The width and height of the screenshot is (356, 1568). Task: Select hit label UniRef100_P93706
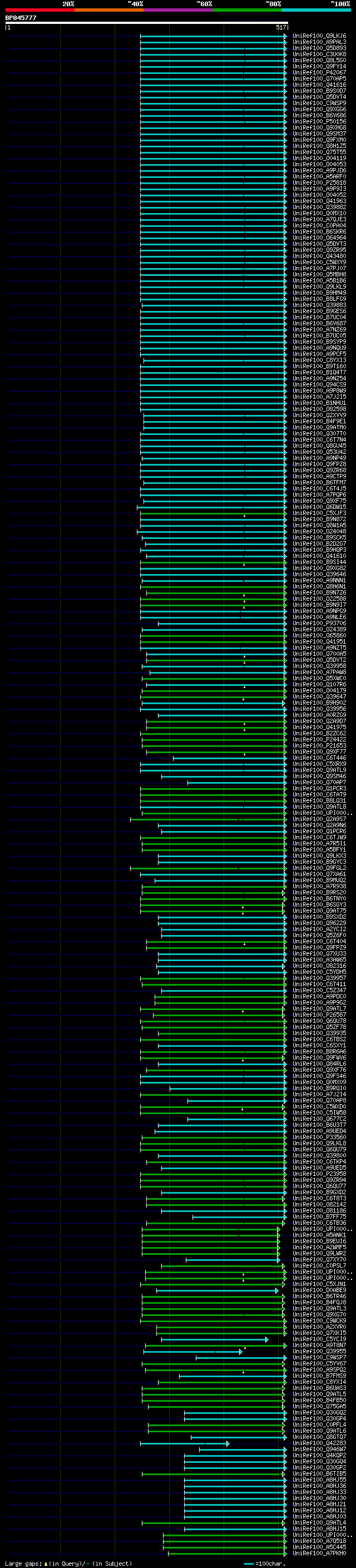[x=319, y=624]
